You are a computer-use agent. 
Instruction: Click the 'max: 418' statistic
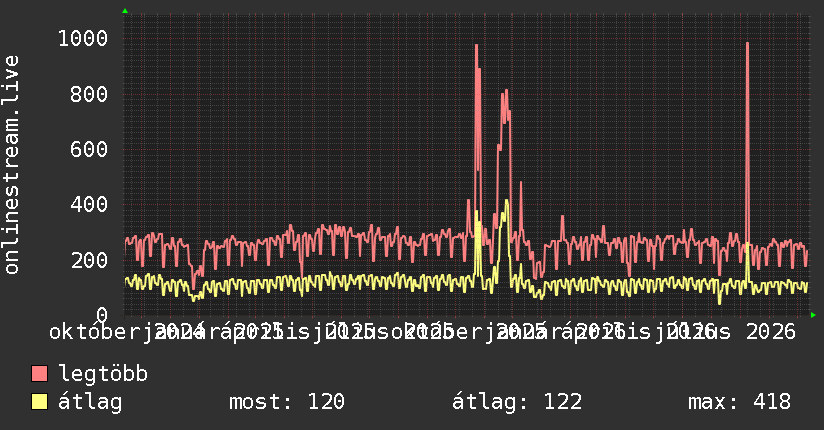[739, 402]
